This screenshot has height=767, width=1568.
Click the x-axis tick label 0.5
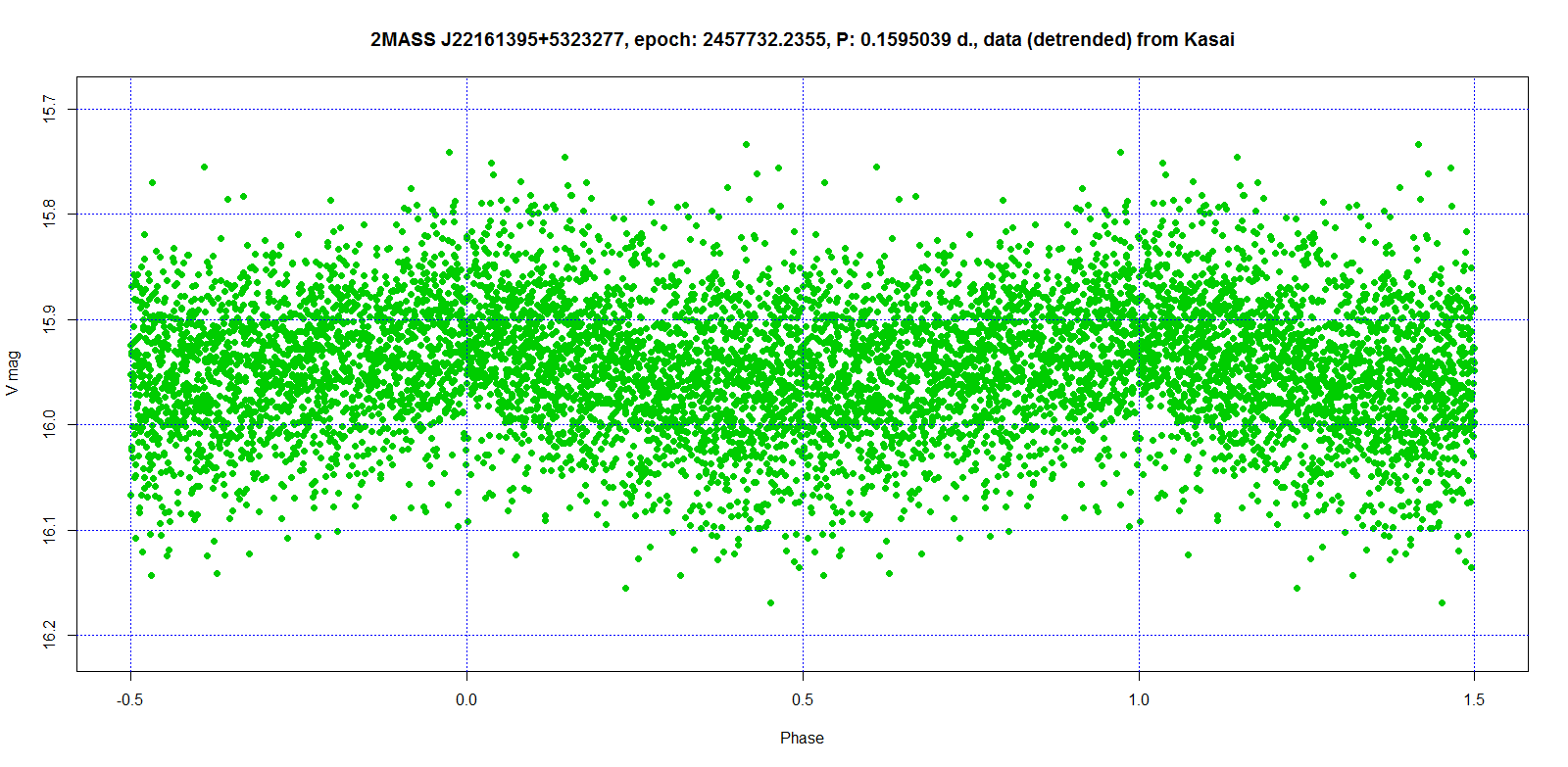803,699
